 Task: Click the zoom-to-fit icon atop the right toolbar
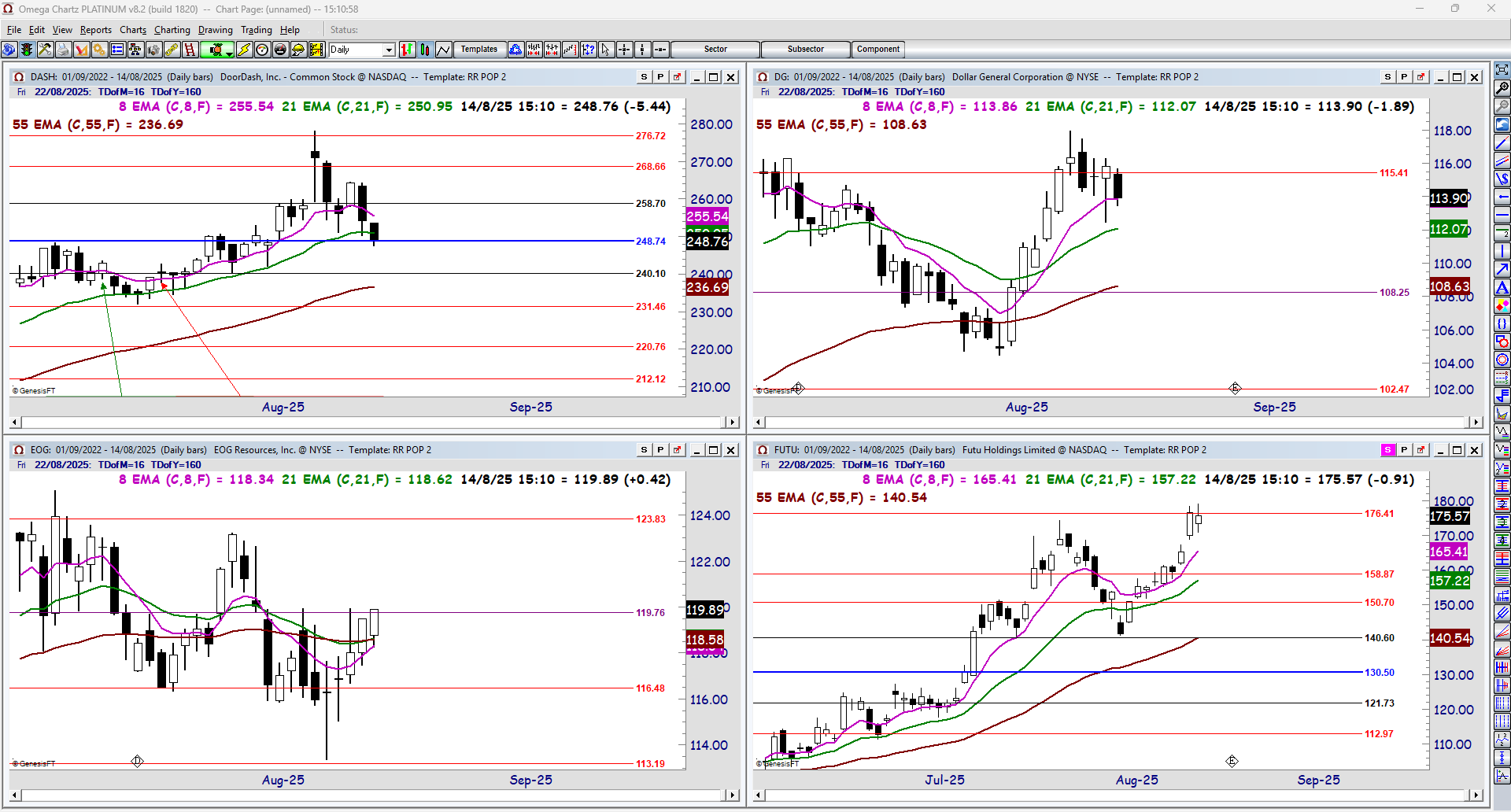pos(1502,70)
